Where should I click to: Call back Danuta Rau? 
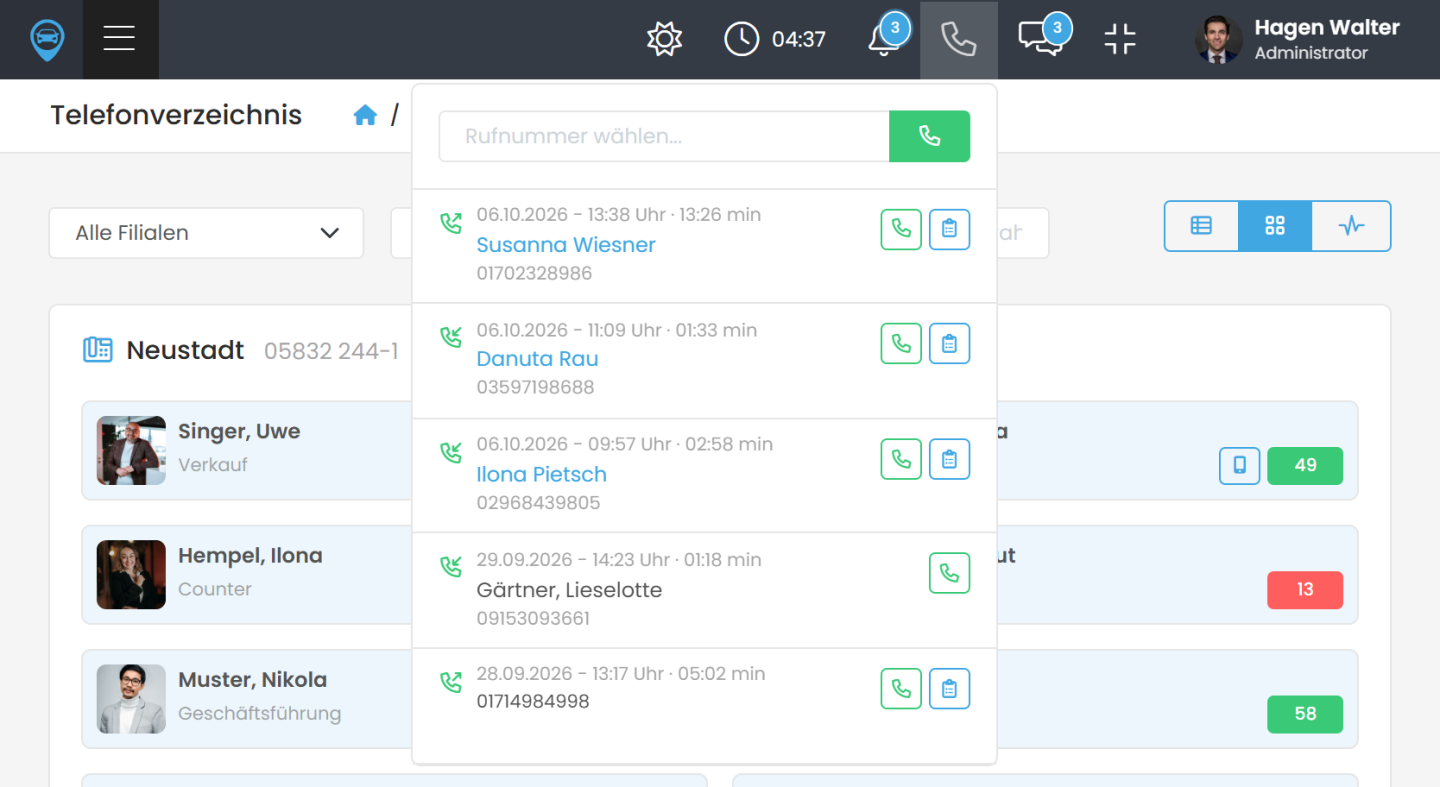(x=901, y=343)
